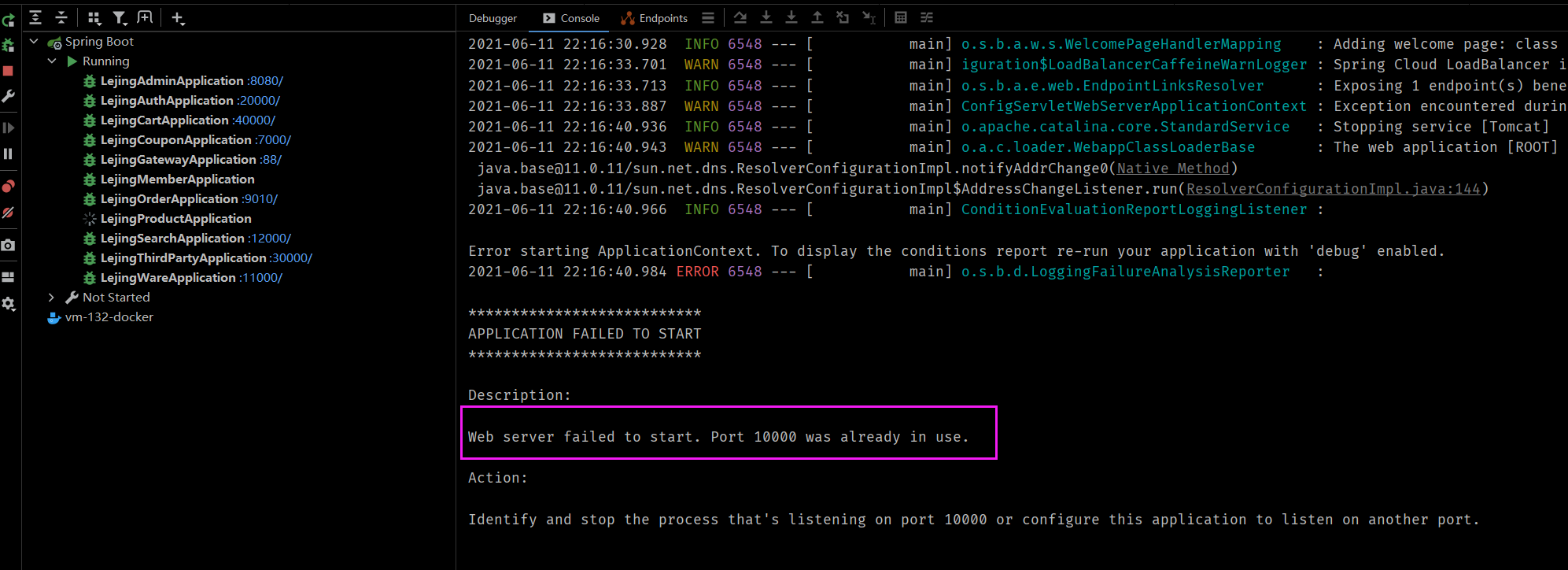This screenshot has height=570, width=1568.
Task: Open Evaluate Expression calculator
Action: point(901,17)
